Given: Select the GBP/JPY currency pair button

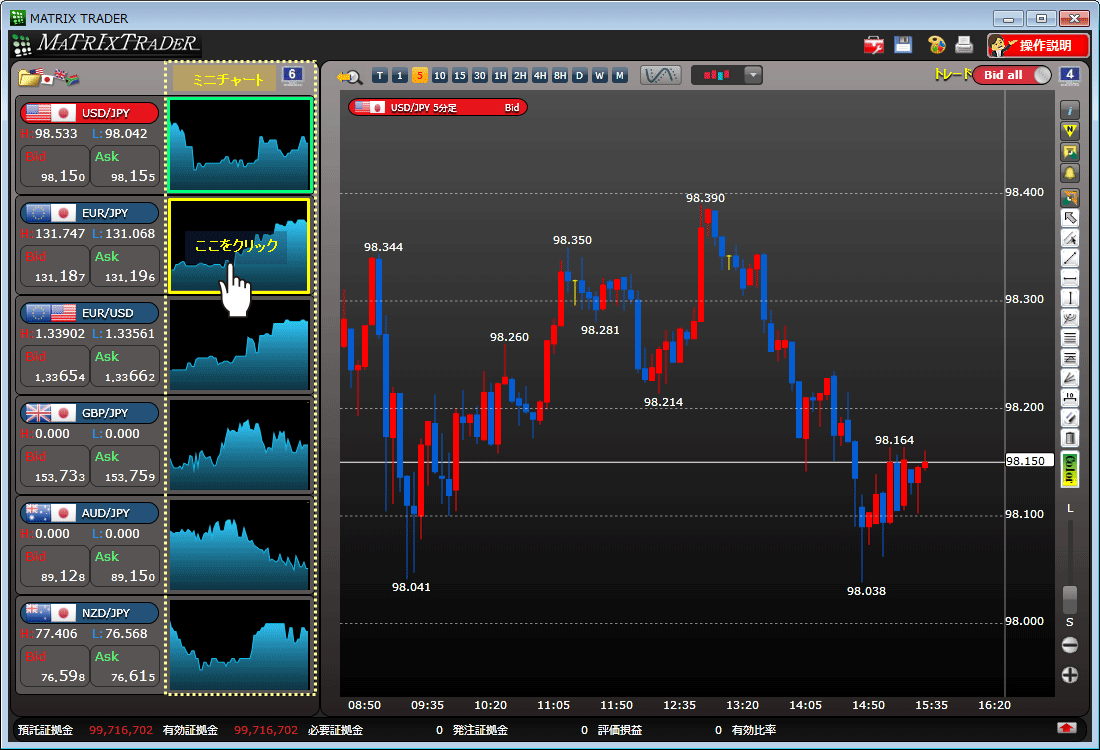Looking at the screenshot, I should [x=89, y=413].
